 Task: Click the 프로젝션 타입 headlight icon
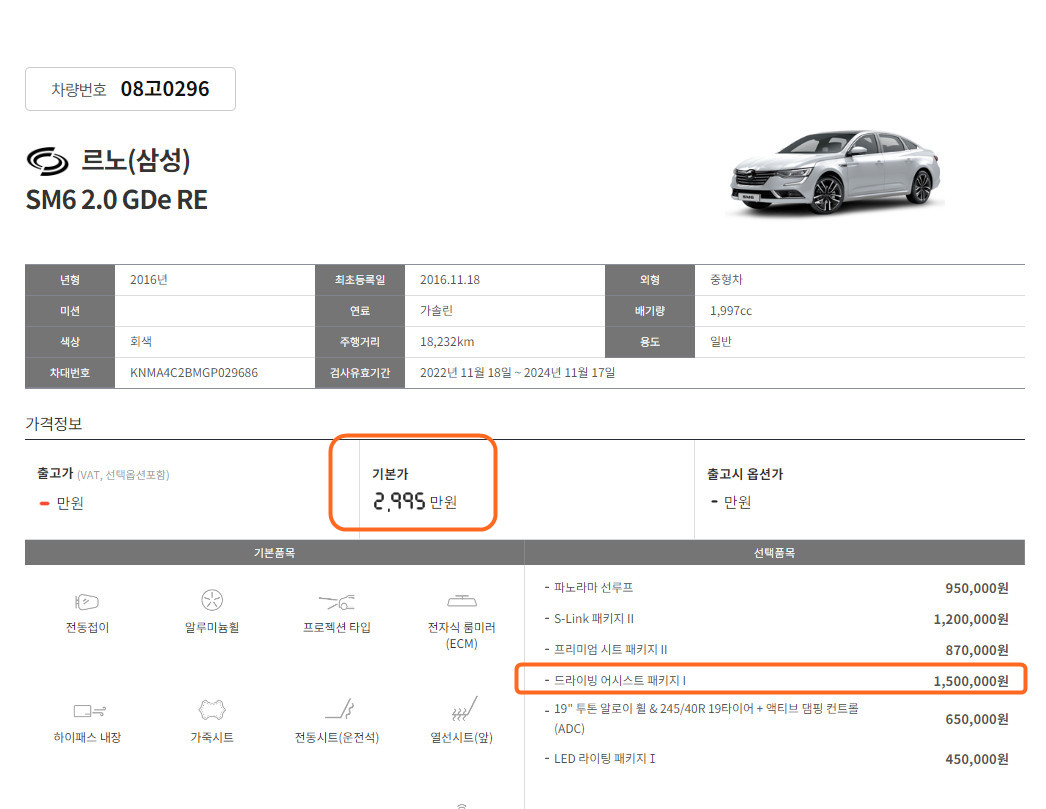336,602
